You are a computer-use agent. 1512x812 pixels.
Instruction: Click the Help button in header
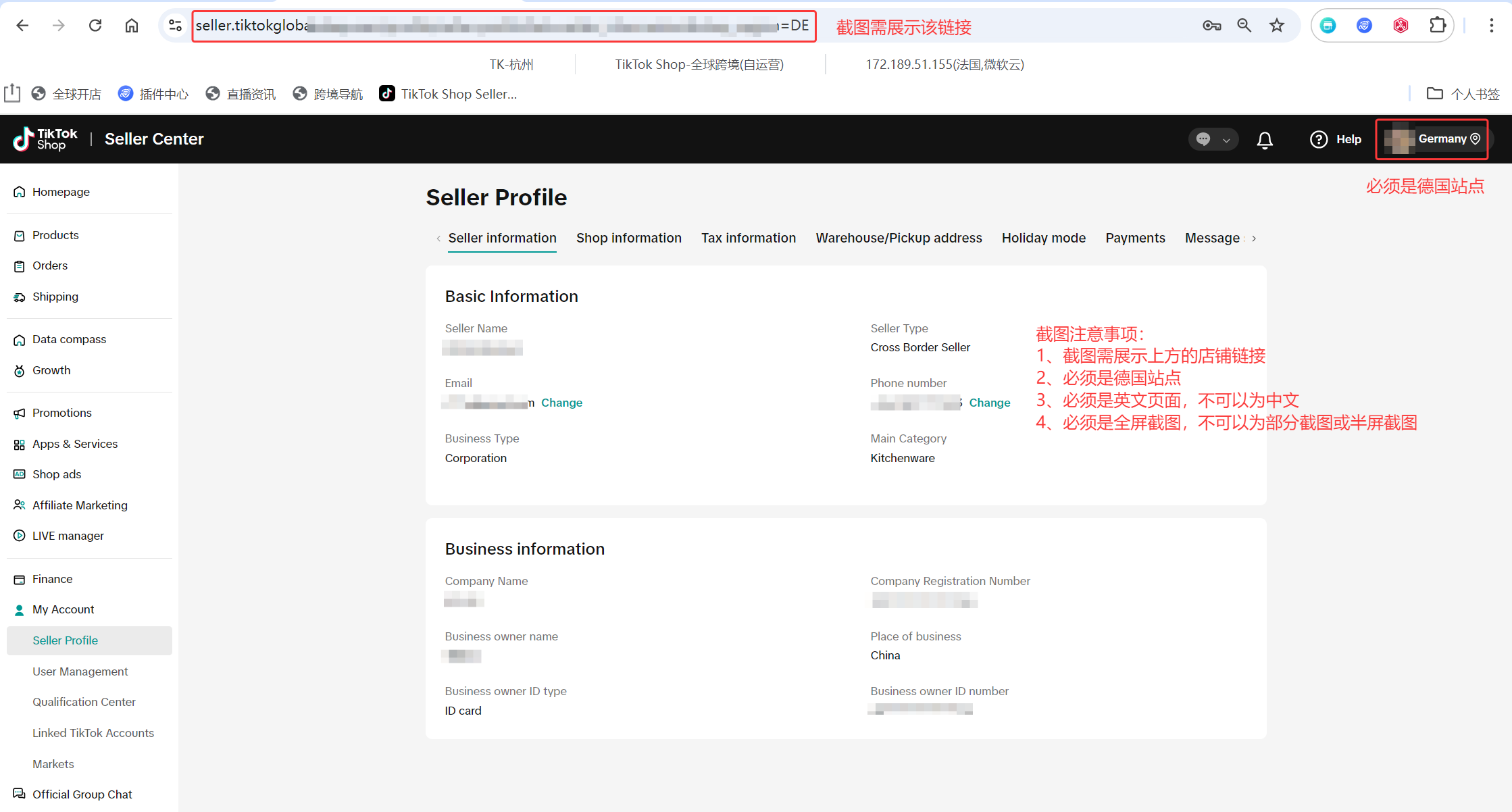(1336, 139)
